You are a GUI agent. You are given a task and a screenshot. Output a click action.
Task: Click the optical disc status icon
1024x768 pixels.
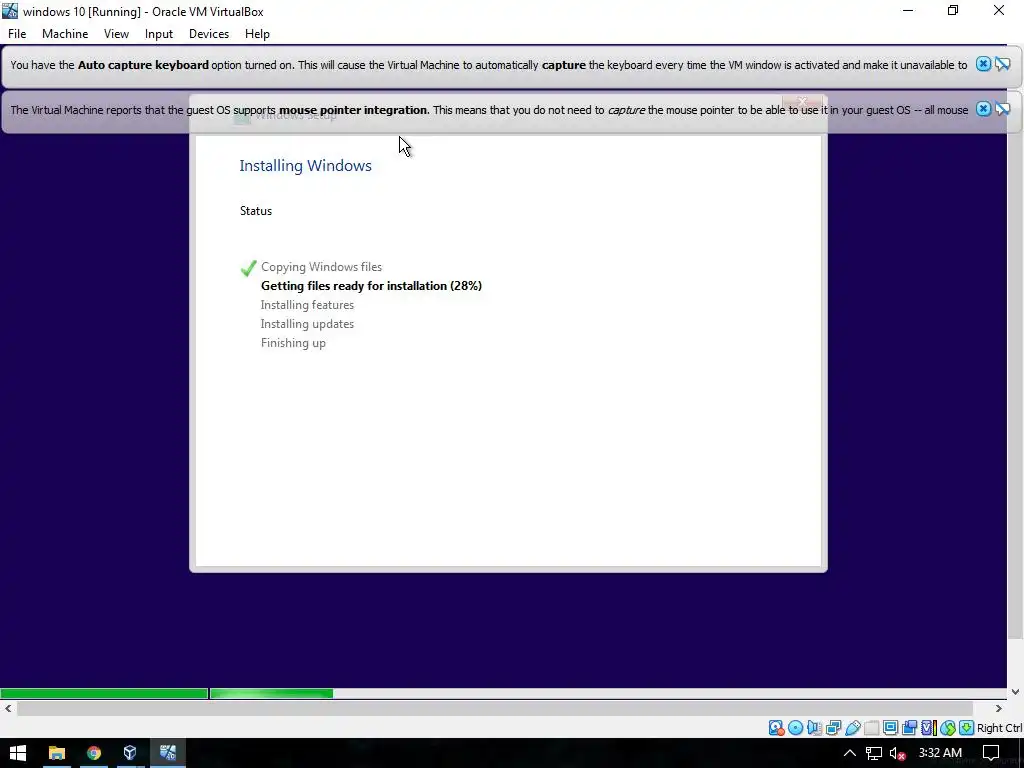[795, 728]
